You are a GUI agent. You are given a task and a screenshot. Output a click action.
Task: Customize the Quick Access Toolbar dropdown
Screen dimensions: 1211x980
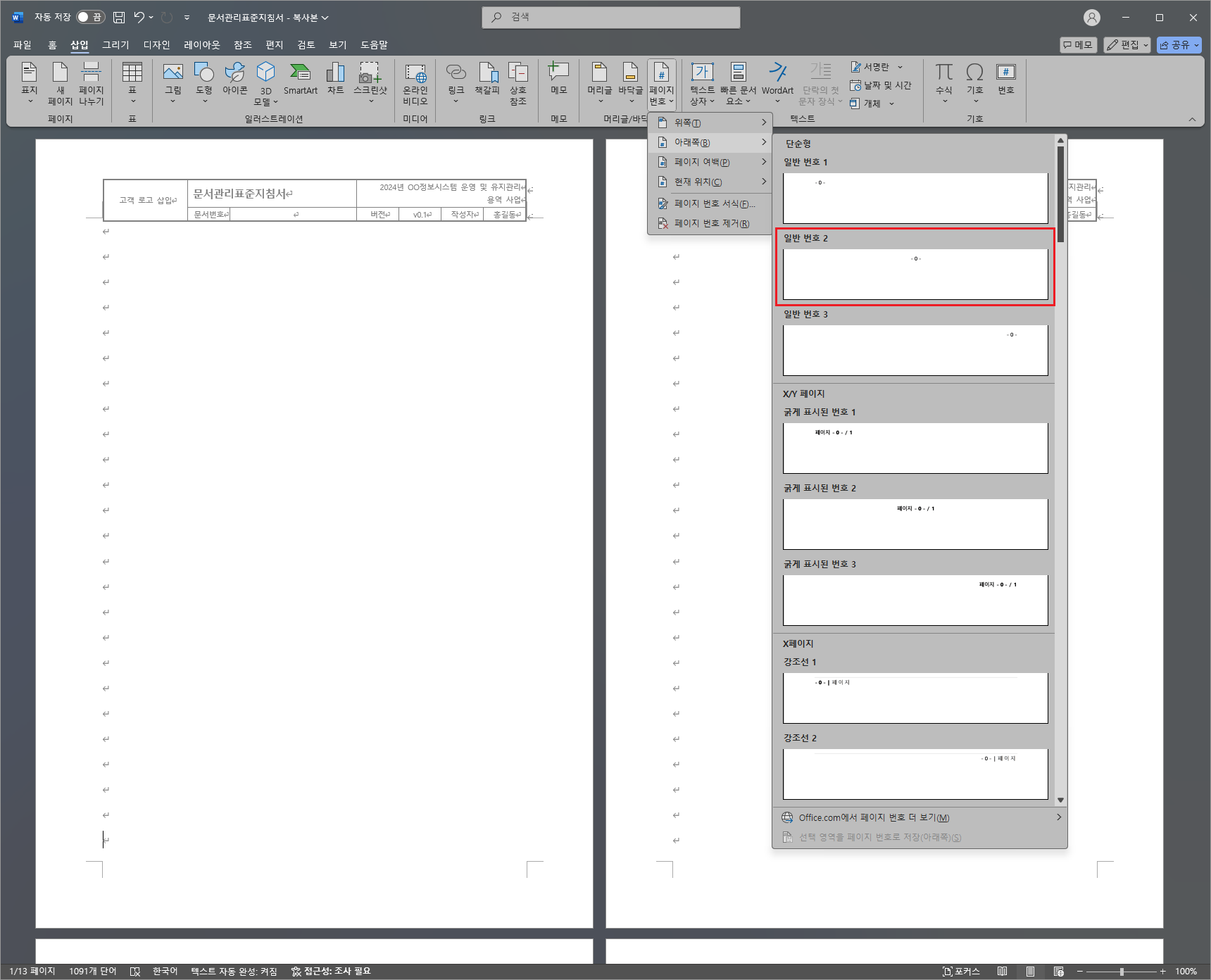pyautogui.click(x=187, y=17)
